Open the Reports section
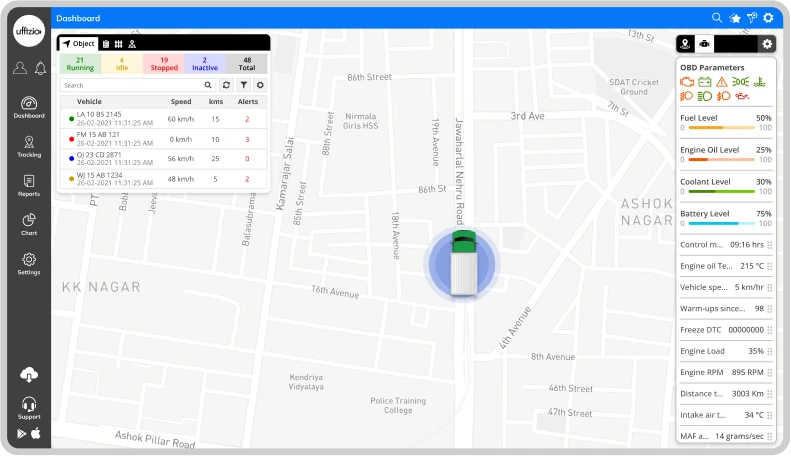This screenshot has height=456, width=791. pyautogui.click(x=29, y=185)
